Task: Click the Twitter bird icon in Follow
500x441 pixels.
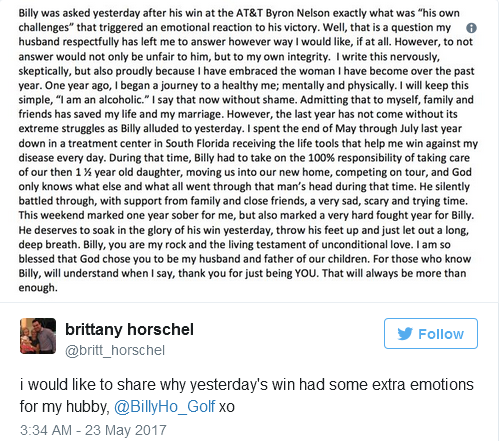Action: (x=405, y=334)
